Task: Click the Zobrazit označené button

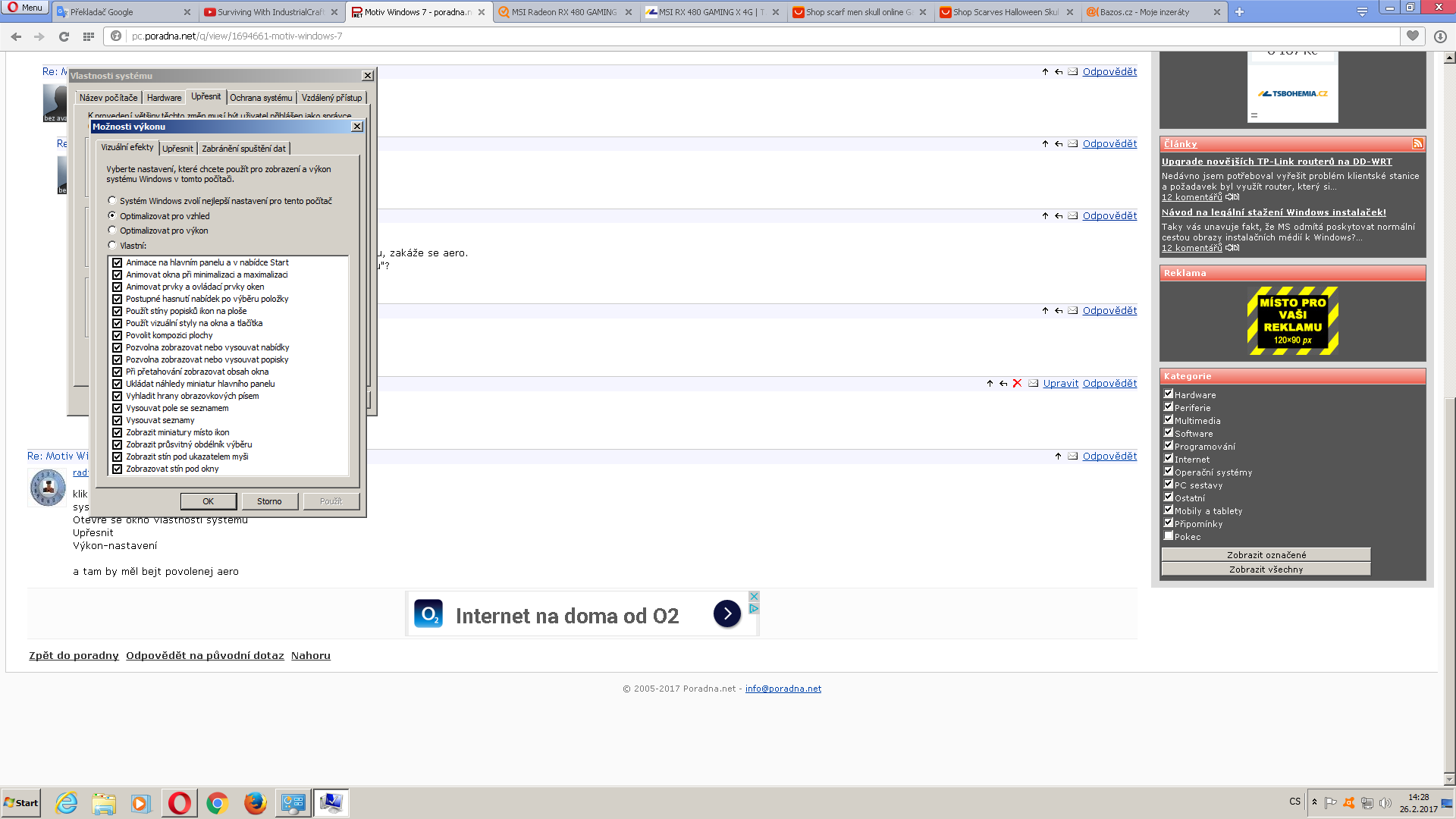Action: coord(1266,555)
